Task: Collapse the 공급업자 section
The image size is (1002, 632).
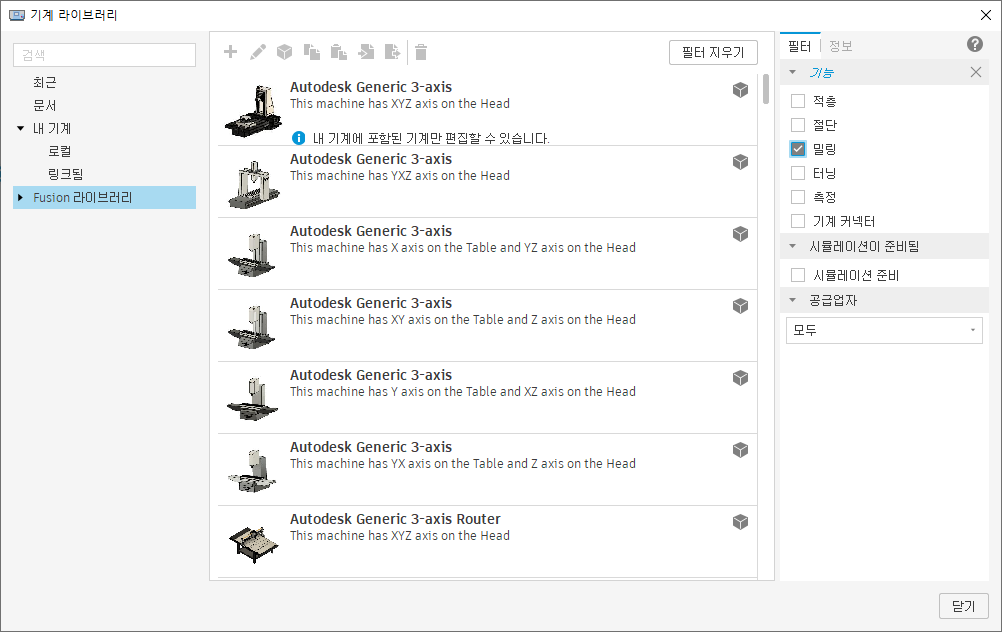Action: [x=793, y=300]
